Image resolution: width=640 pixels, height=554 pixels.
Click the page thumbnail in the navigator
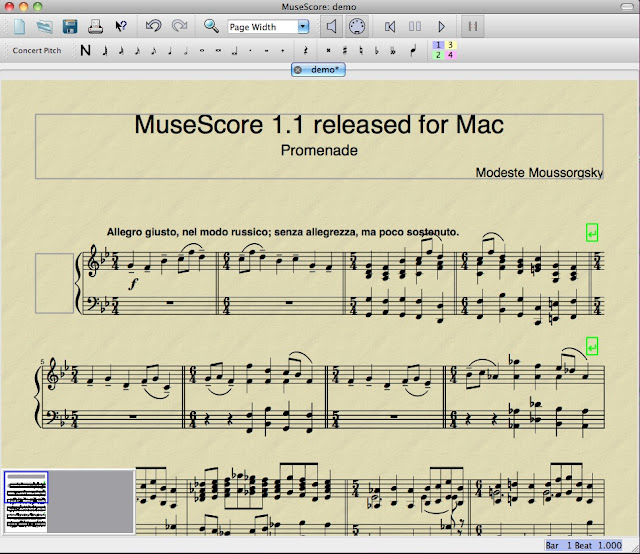pos(26,502)
